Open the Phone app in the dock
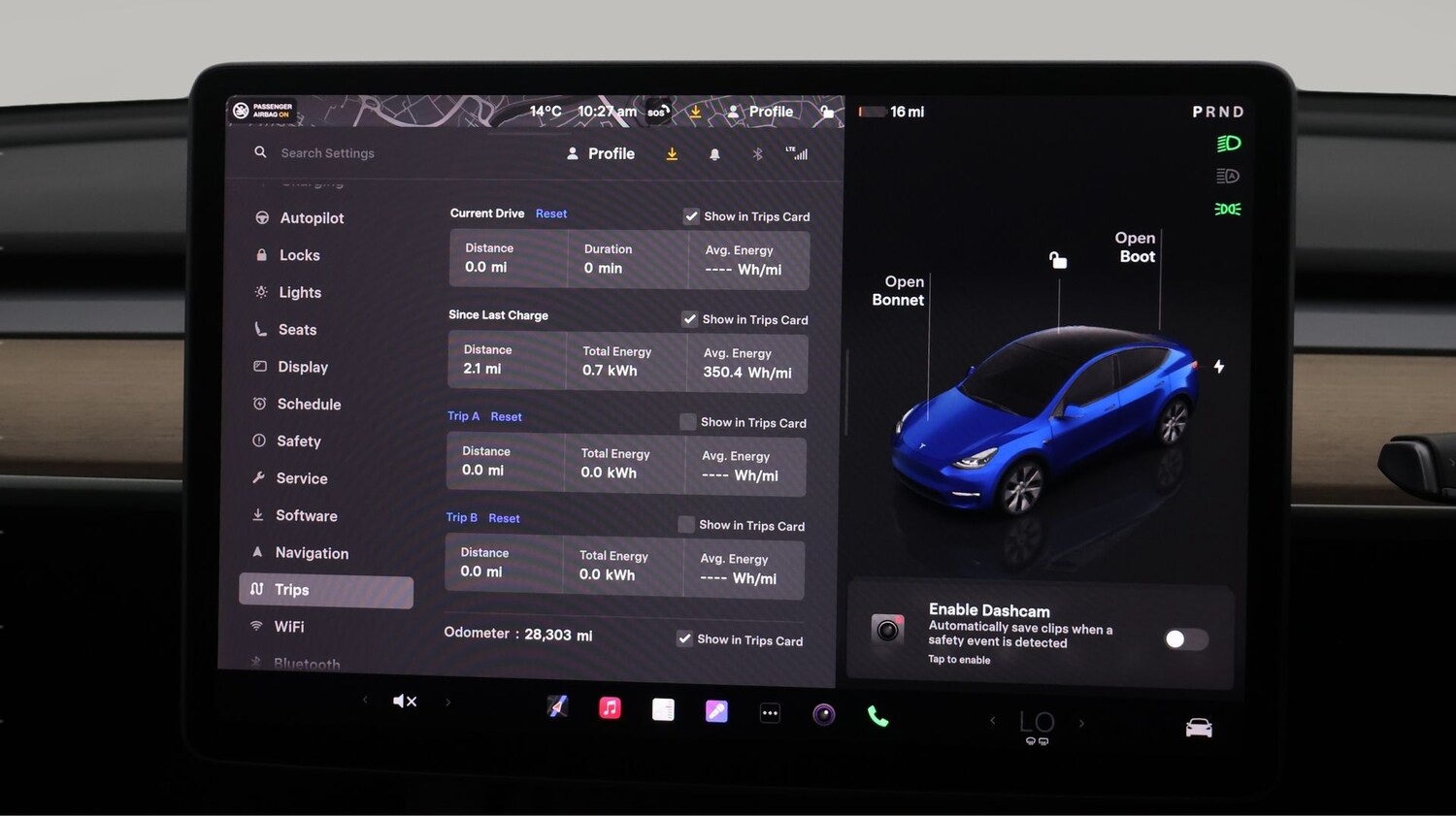The height and width of the screenshot is (816, 1456). [x=878, y=714]
